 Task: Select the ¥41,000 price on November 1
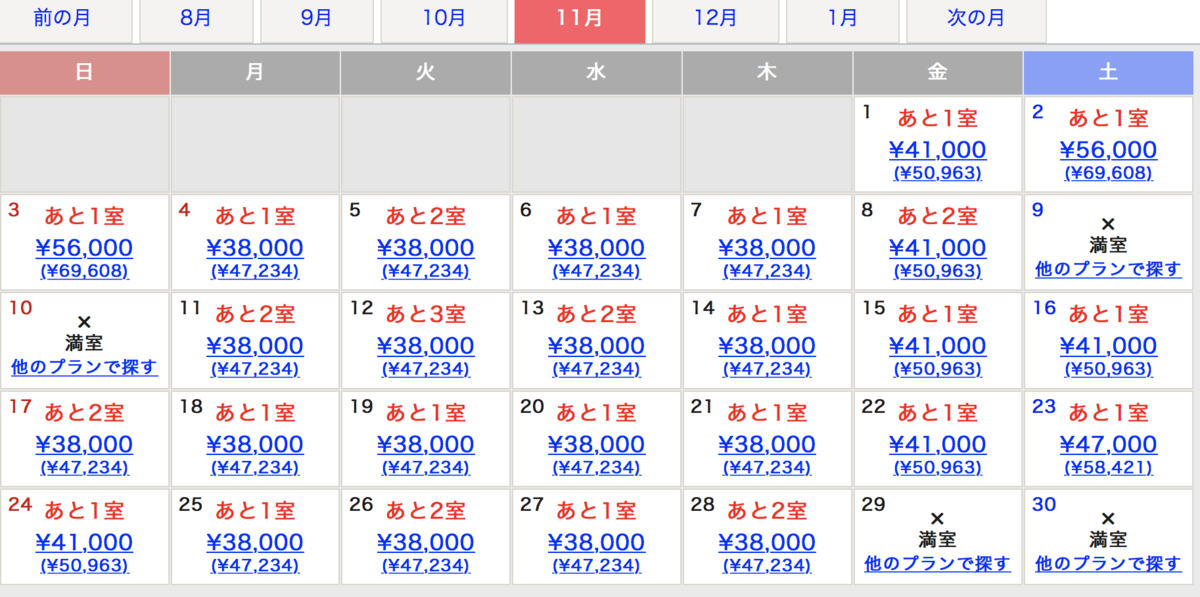937,150
